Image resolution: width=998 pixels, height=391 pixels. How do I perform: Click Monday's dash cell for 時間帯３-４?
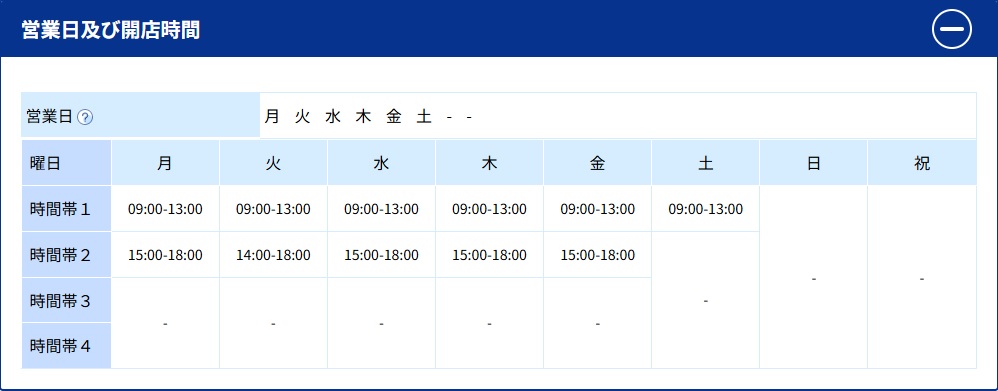click(x=165, y=323)
